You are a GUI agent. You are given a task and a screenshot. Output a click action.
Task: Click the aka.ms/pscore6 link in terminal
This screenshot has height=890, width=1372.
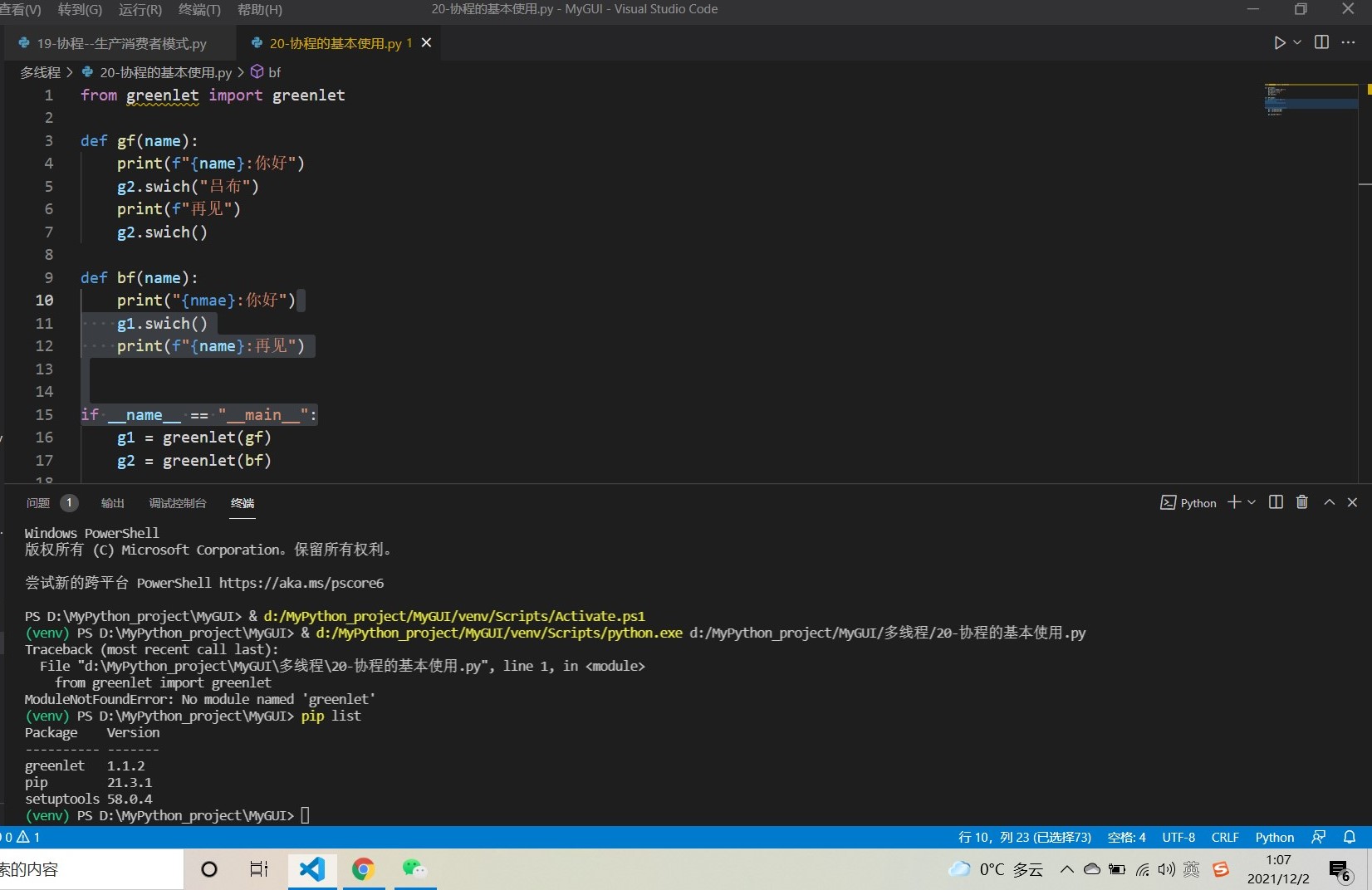301,583
